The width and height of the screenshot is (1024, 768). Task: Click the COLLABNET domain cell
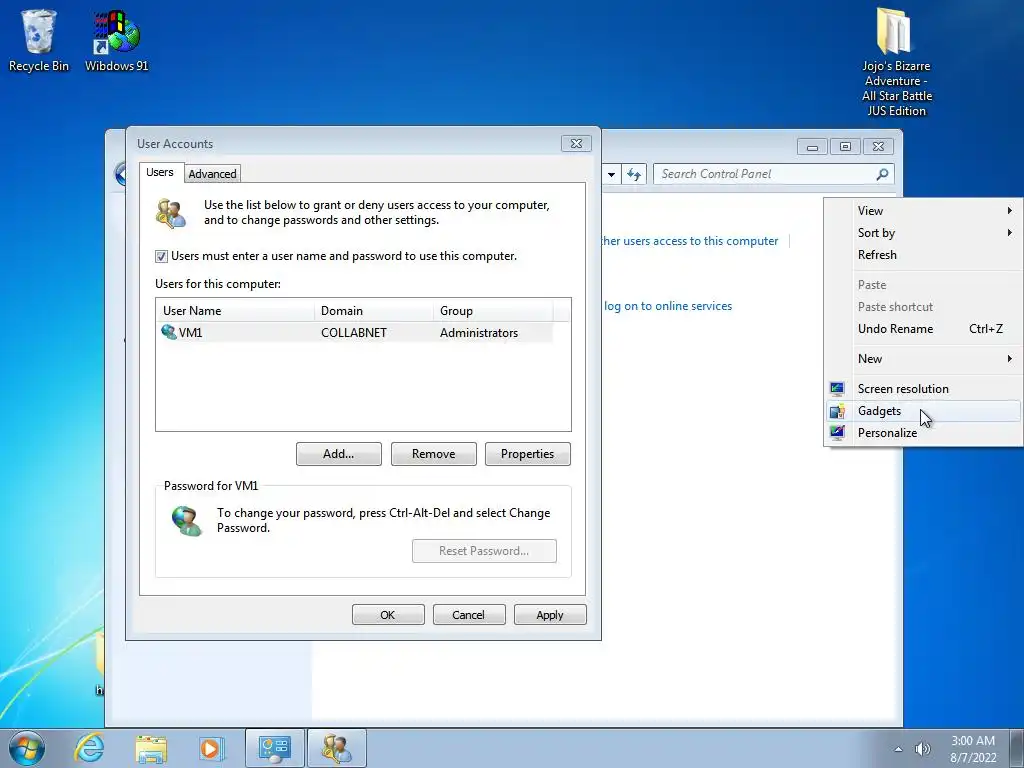click(354, 332)
